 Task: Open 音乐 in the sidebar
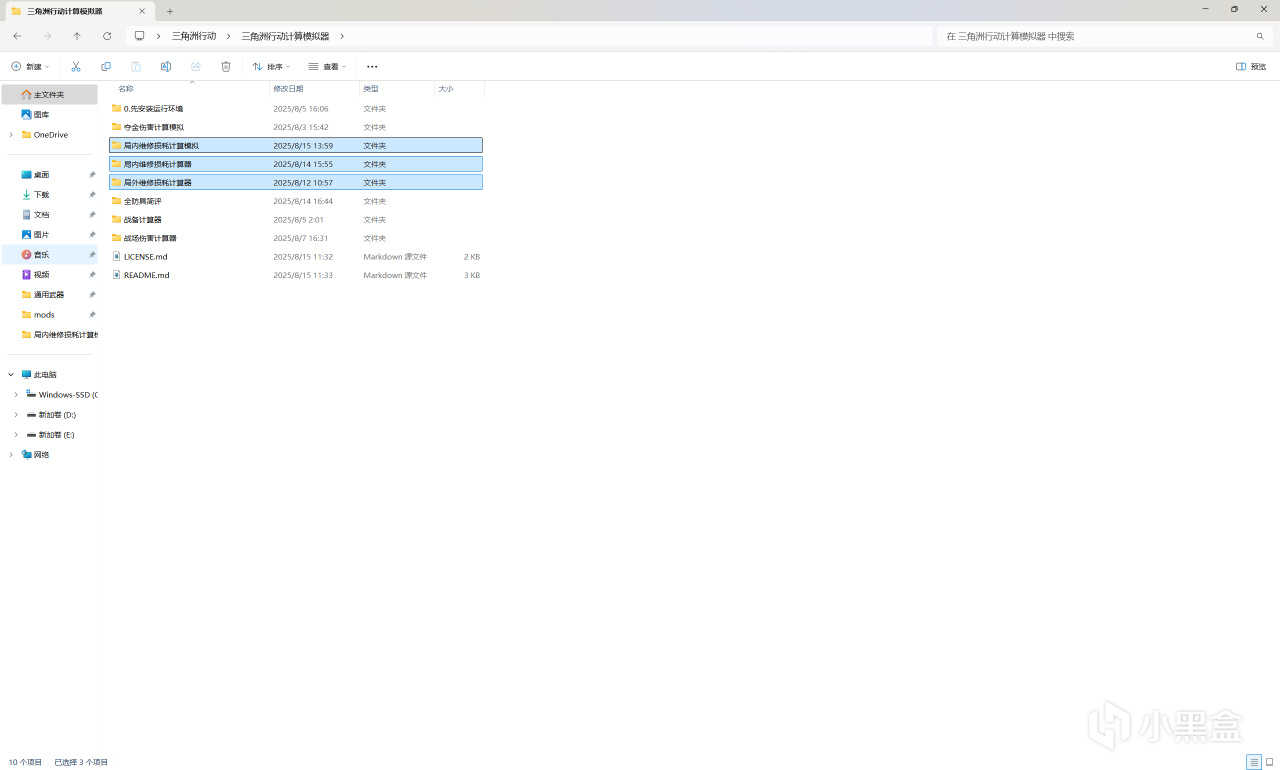(x=50, y=255)
